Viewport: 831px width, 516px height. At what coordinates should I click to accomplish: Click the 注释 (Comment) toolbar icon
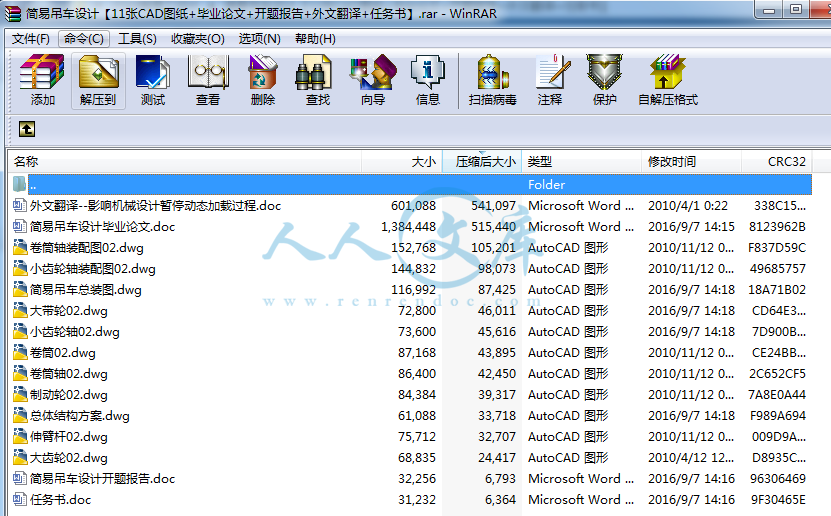click(x=550, y=81)
